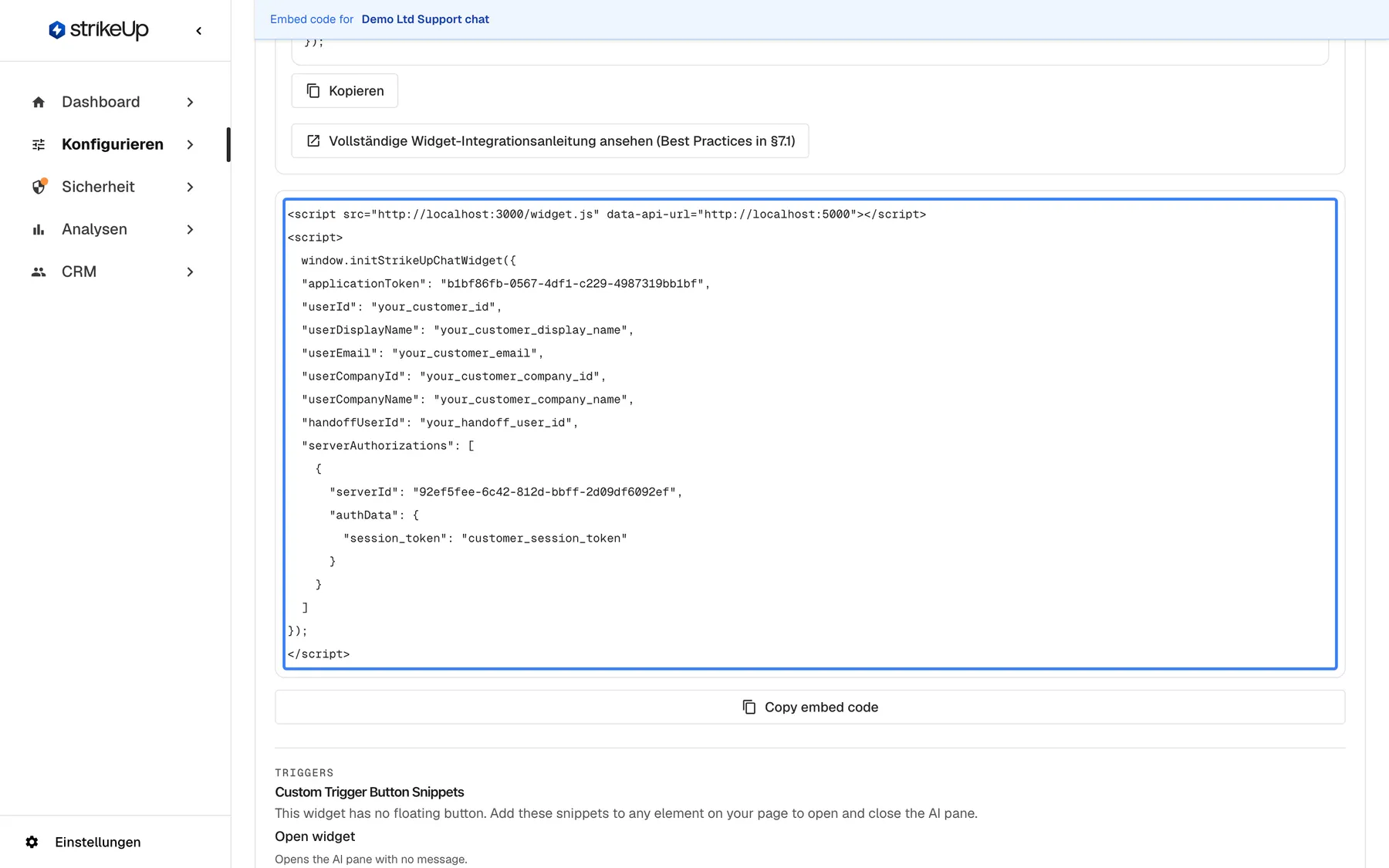Viewport: 1389px width, 868px height.
Task: Expand the Sicherheit menu chevron
Action: tap(190, 187)
